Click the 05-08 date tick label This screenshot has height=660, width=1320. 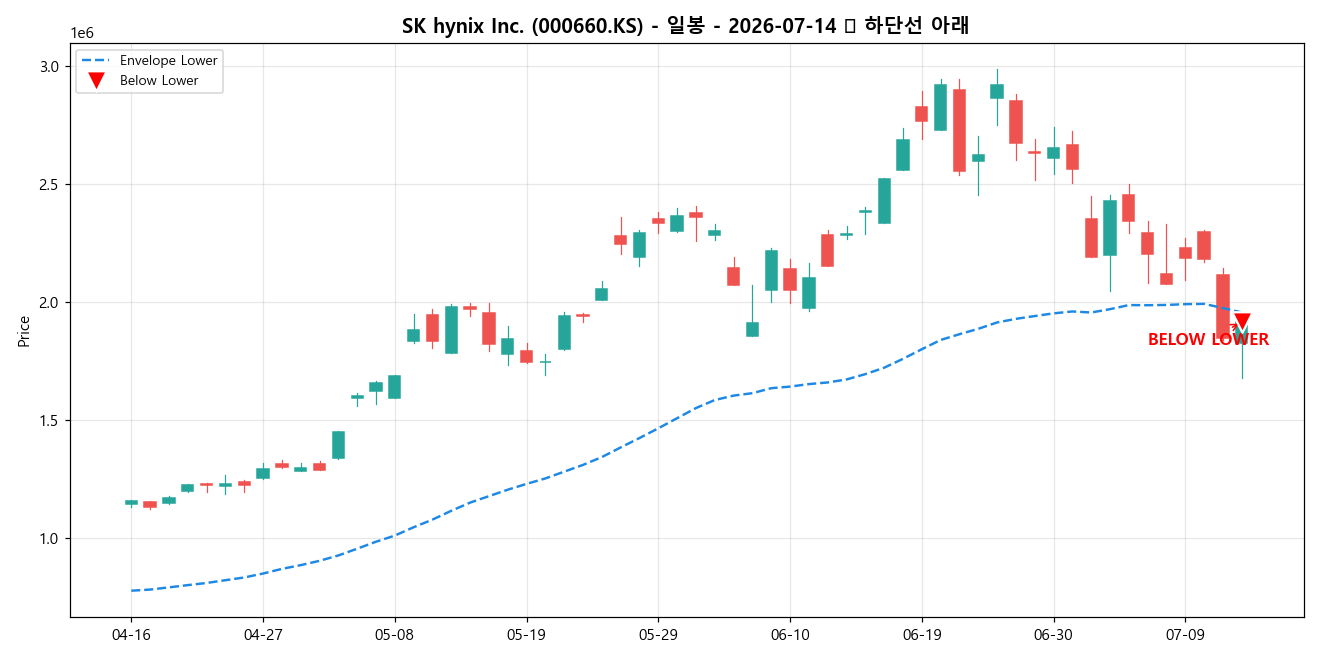pyautogui.click(x=394, y=635)
